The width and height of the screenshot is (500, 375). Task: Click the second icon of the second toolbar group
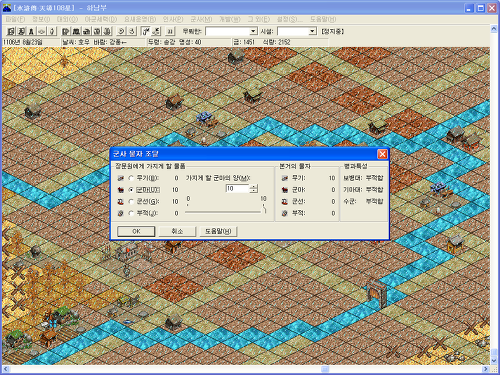point(76,31)
